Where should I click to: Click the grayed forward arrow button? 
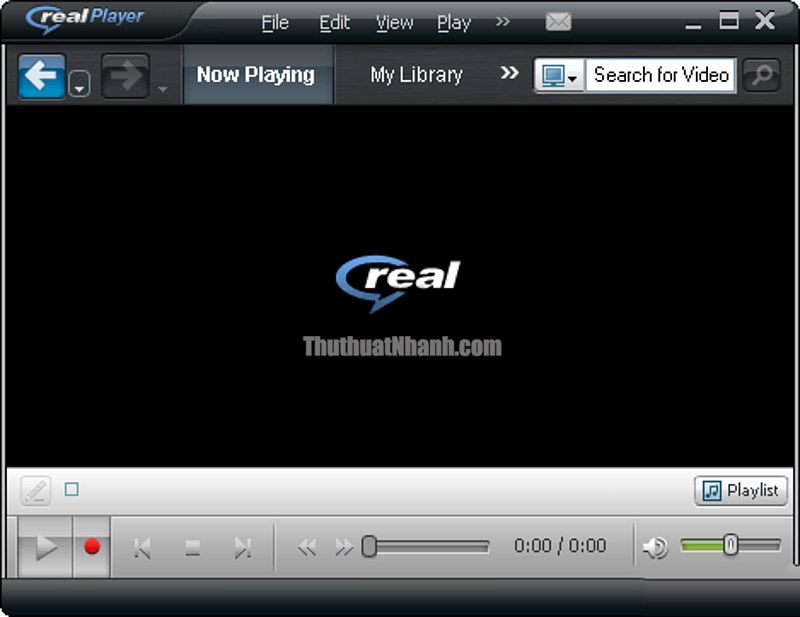click(x=126, y=76)
